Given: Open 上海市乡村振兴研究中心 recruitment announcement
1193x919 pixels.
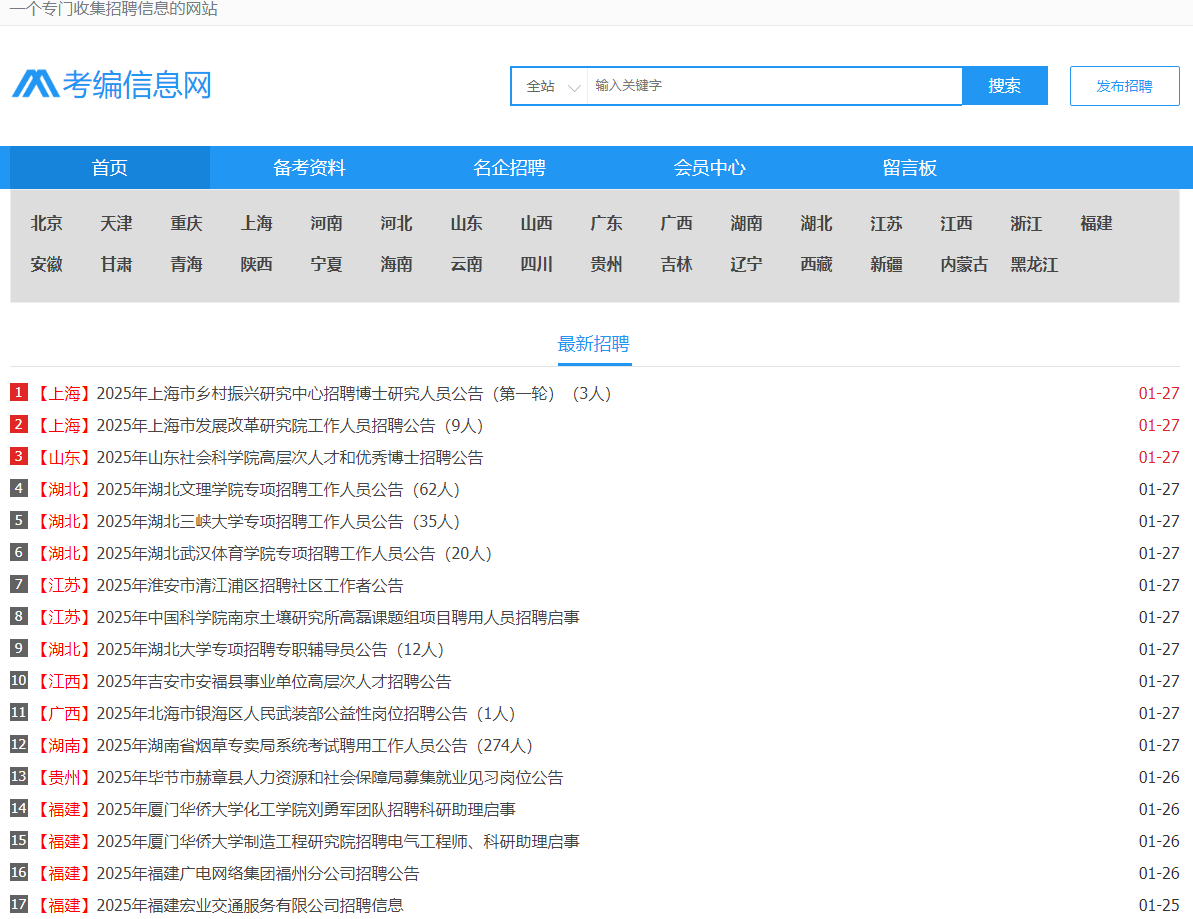Looking at the screenshot, I should point(353,394).
